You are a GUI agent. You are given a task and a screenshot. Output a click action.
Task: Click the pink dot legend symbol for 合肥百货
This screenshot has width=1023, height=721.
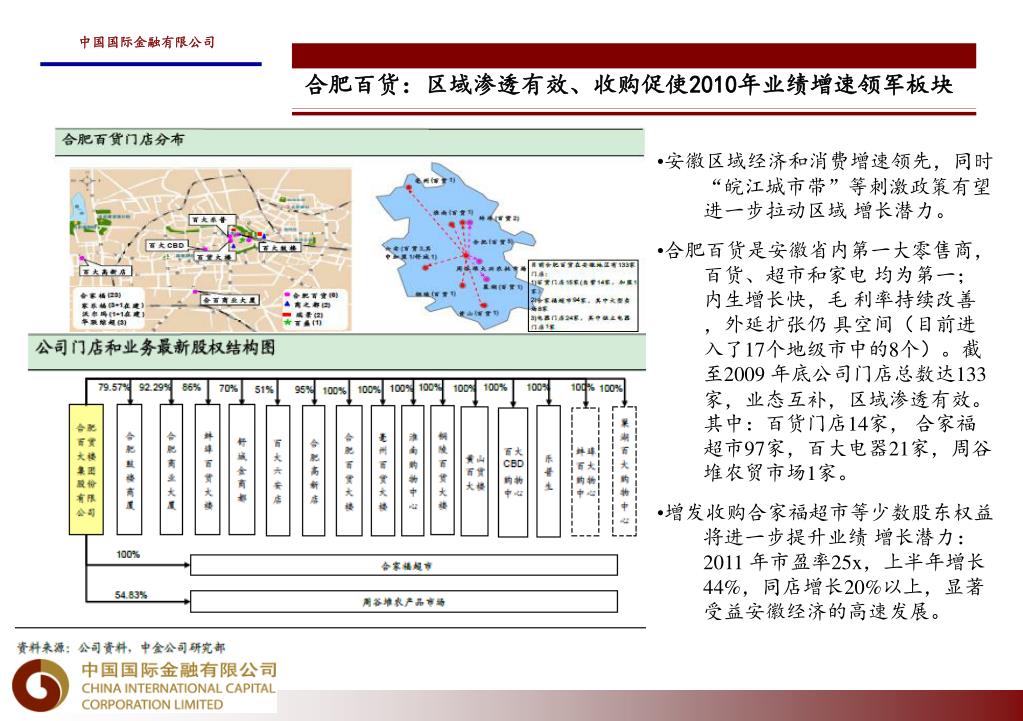pyautogui.click(x=286, y=296)
